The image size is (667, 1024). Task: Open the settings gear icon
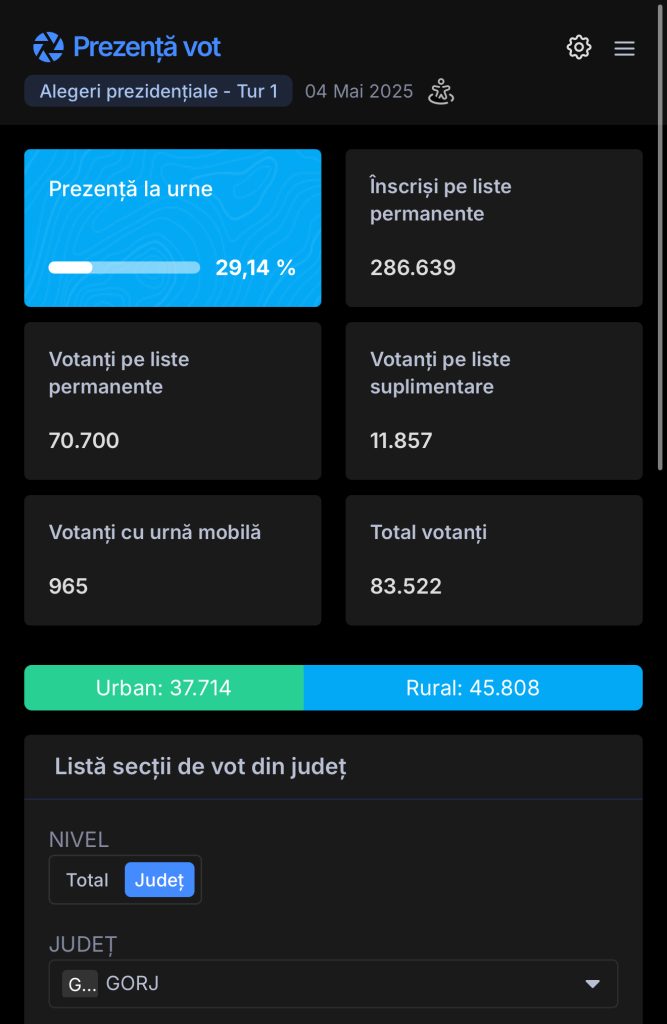[x=578, y=48]
